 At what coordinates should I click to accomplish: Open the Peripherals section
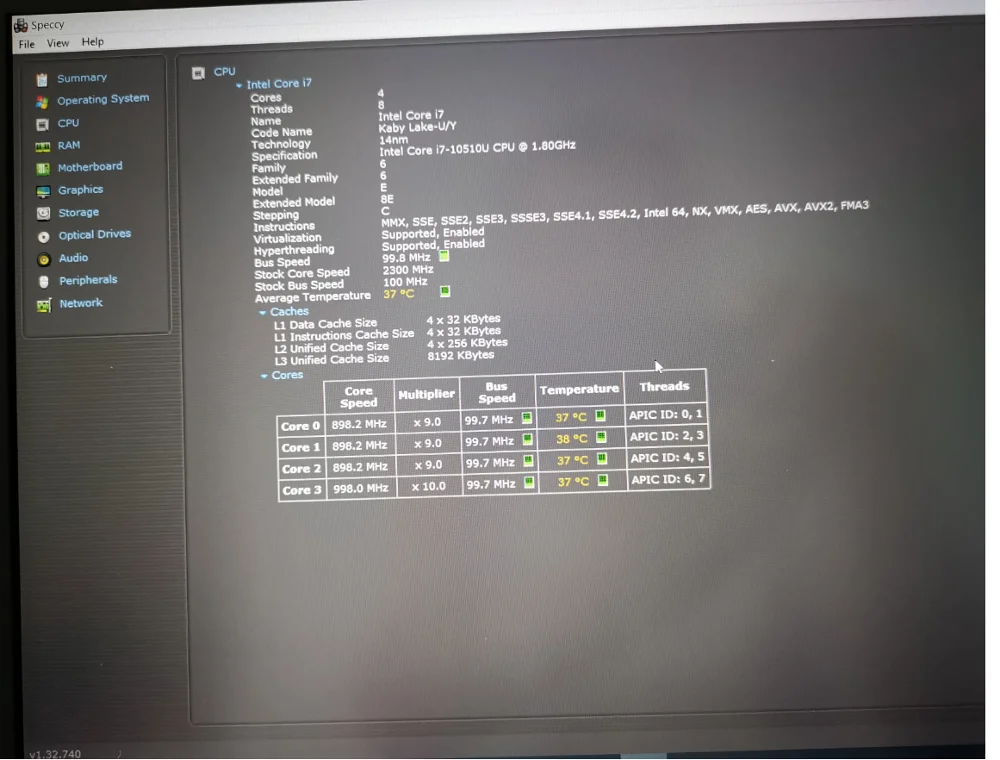tap(89, 281)
